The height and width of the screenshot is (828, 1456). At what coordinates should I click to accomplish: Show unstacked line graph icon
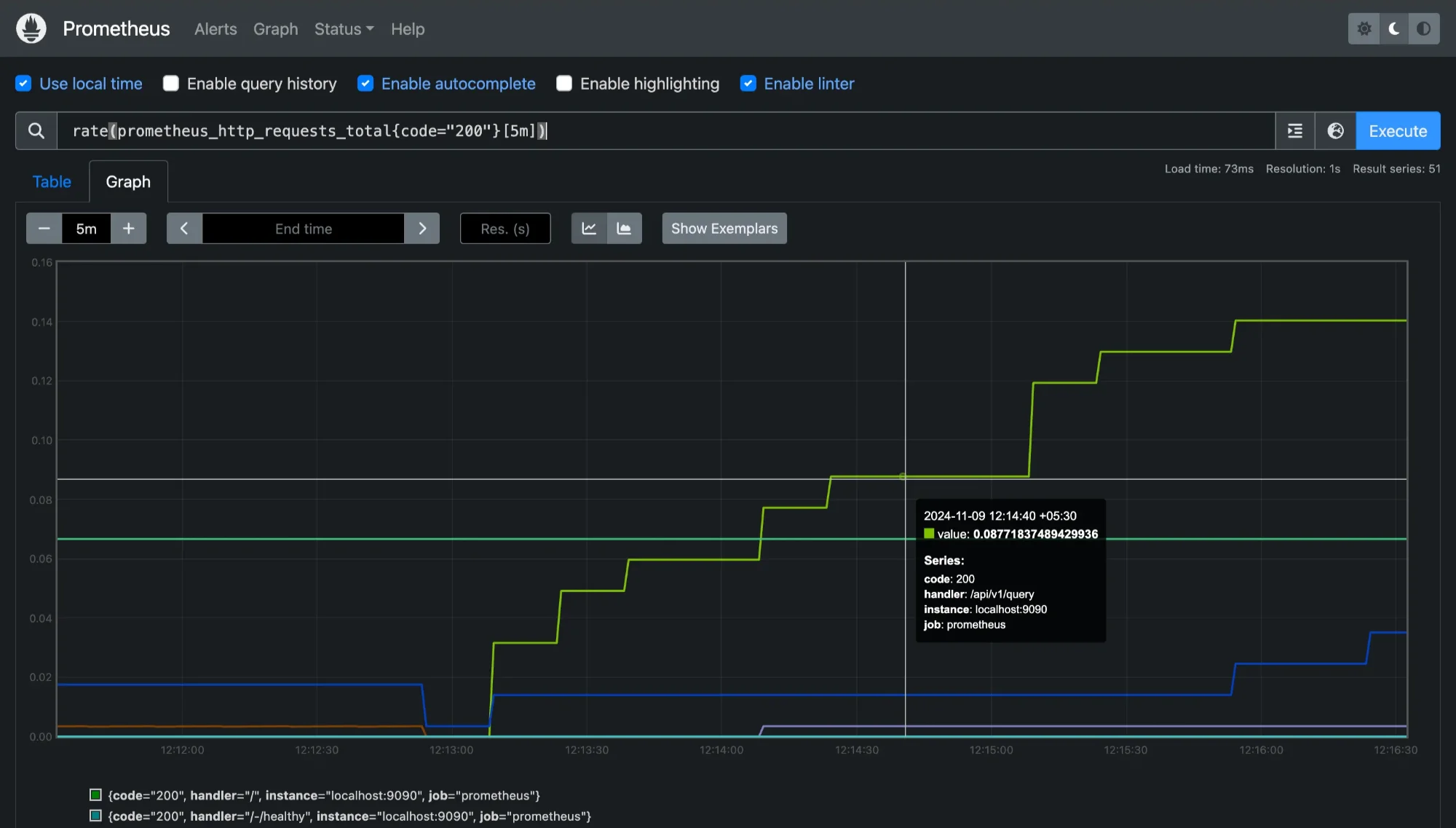pyautogui.click(x=589, y=229)
